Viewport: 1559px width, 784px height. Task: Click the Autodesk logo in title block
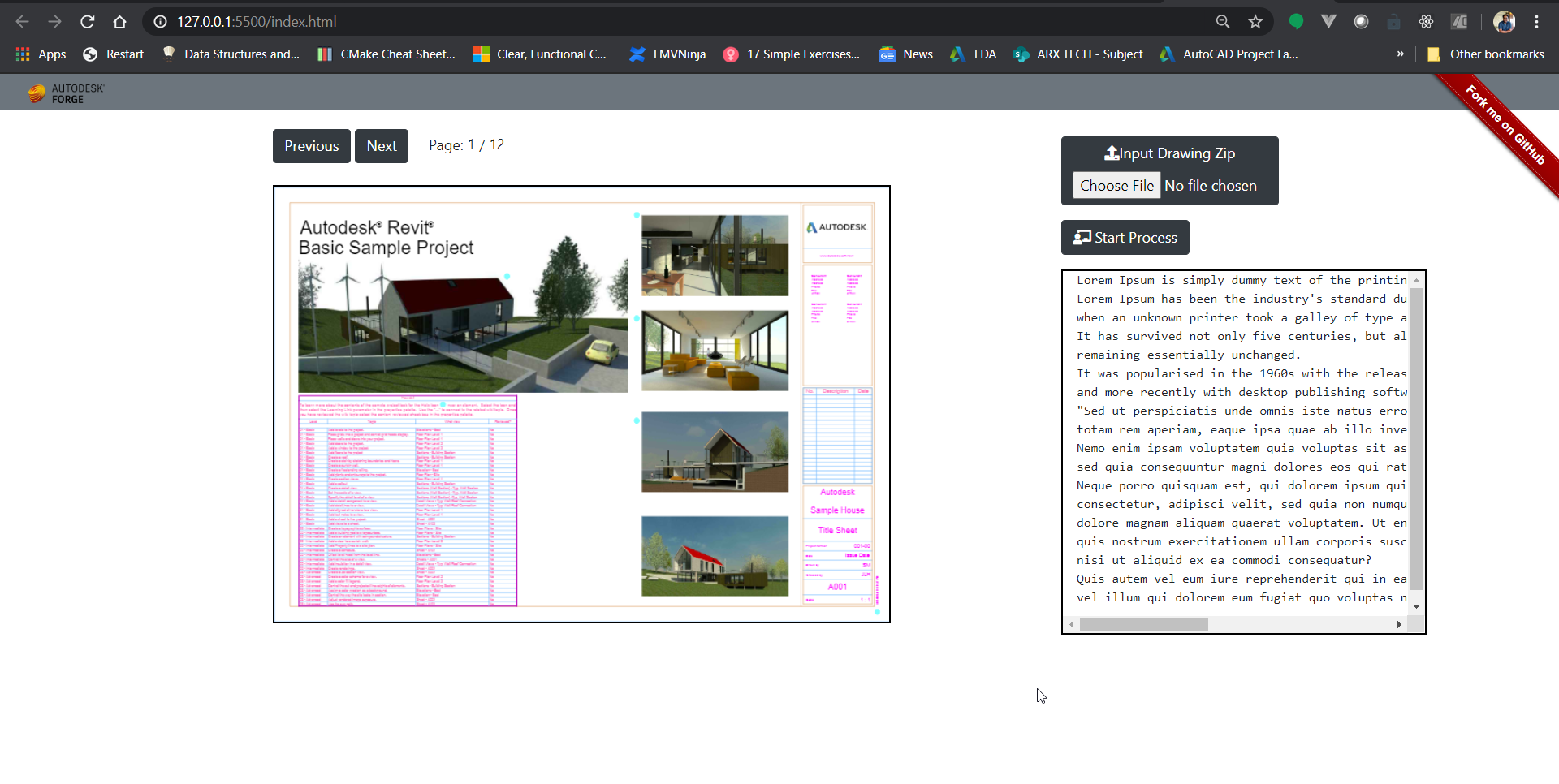837,227
